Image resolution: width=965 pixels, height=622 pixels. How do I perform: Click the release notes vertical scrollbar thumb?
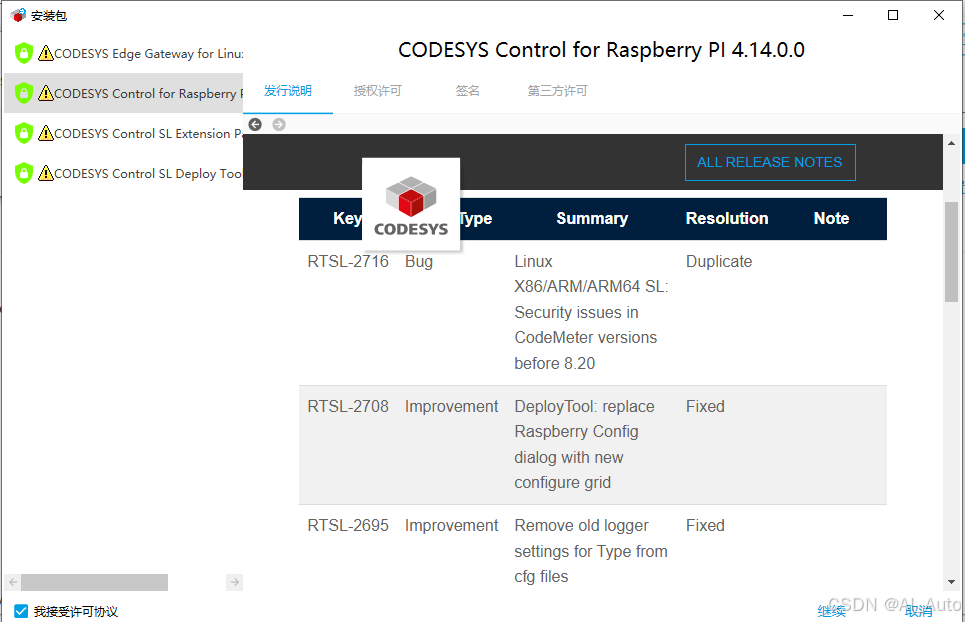pyautogui.click(x=951, y=252)
